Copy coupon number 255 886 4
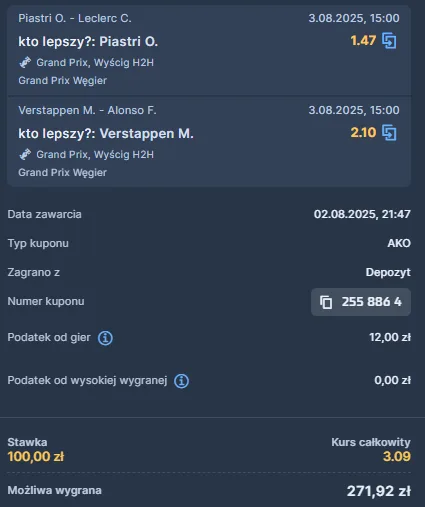The width and height of the screenshot is (425, 507). click(x=361, y=302)
